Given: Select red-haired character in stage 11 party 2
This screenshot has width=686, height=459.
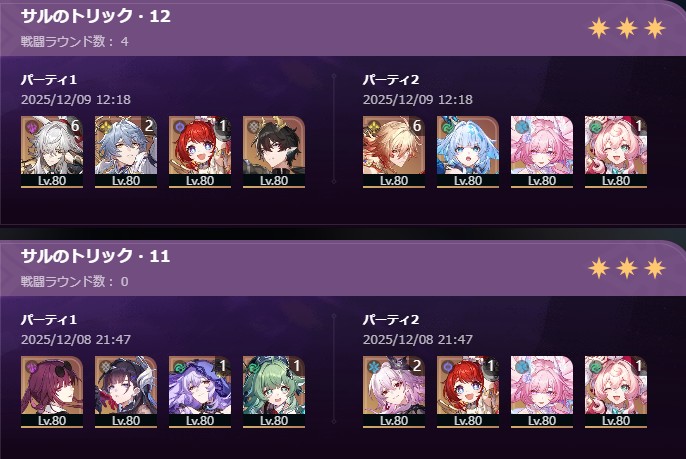Looking at the screenshot, I should click(467, 392).
